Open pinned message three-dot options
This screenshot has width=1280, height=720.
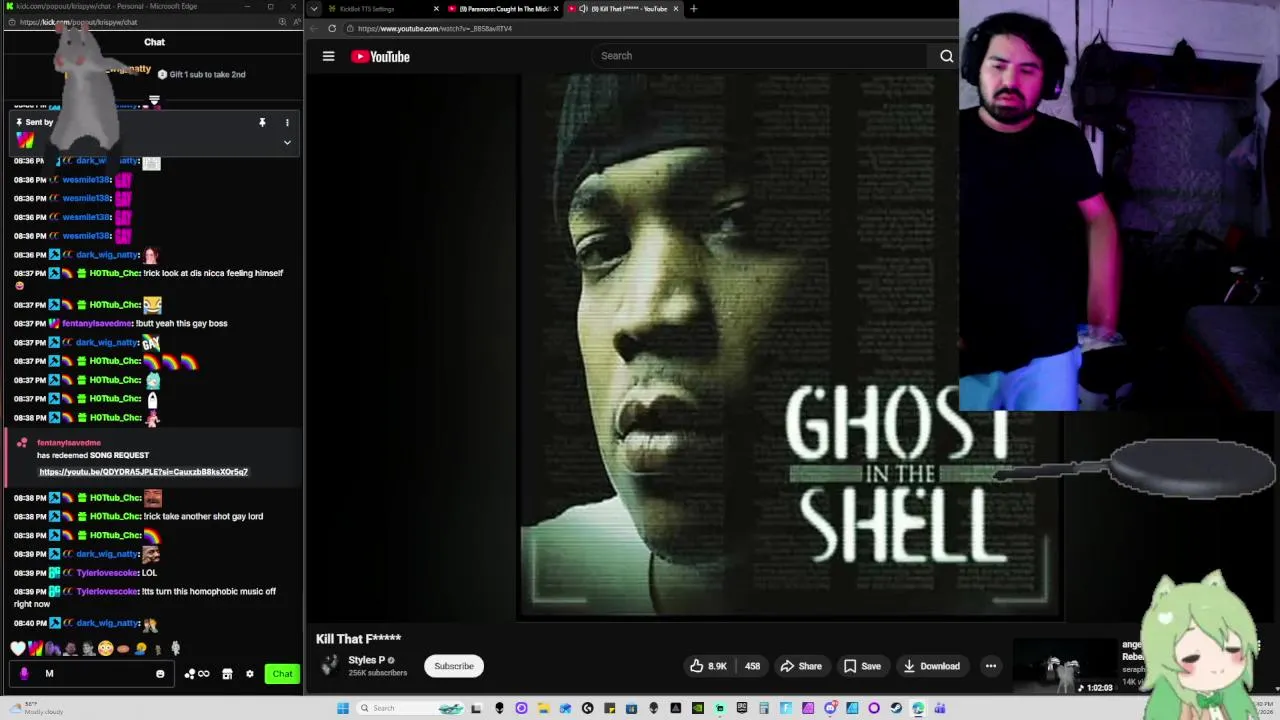click(287, 122)
